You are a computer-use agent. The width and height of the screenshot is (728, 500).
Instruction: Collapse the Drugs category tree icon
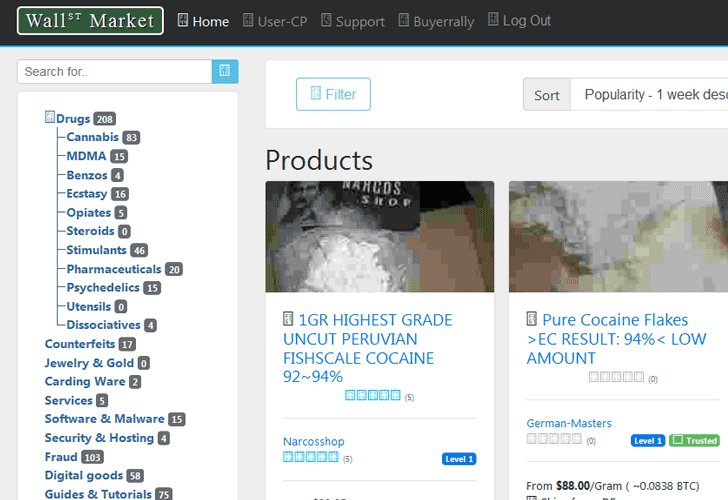[x=50, y=118]
